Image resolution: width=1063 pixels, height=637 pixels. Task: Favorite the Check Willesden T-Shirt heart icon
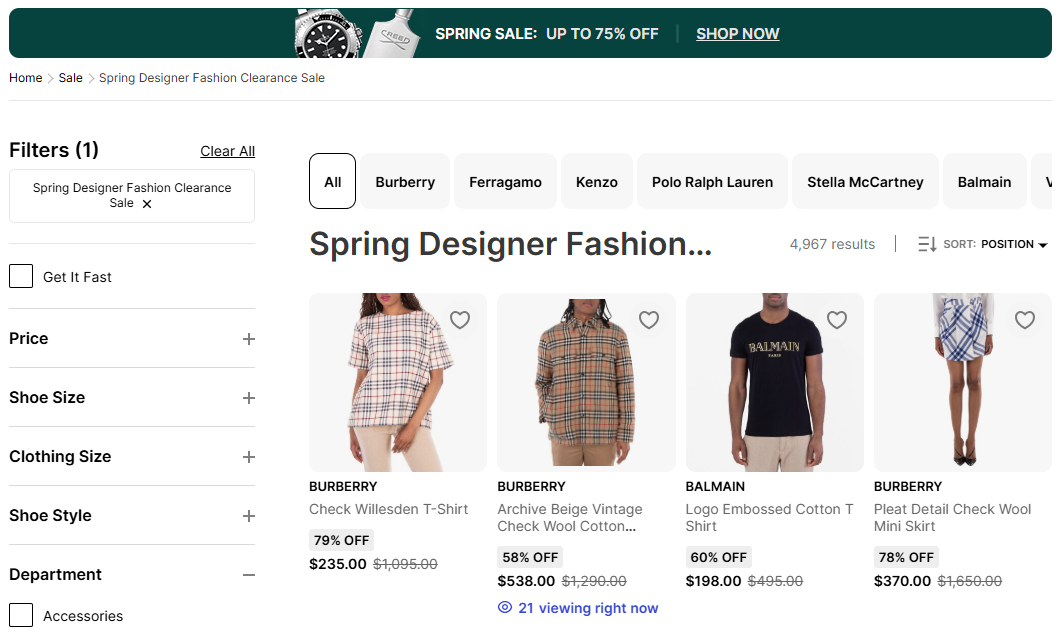460,320
